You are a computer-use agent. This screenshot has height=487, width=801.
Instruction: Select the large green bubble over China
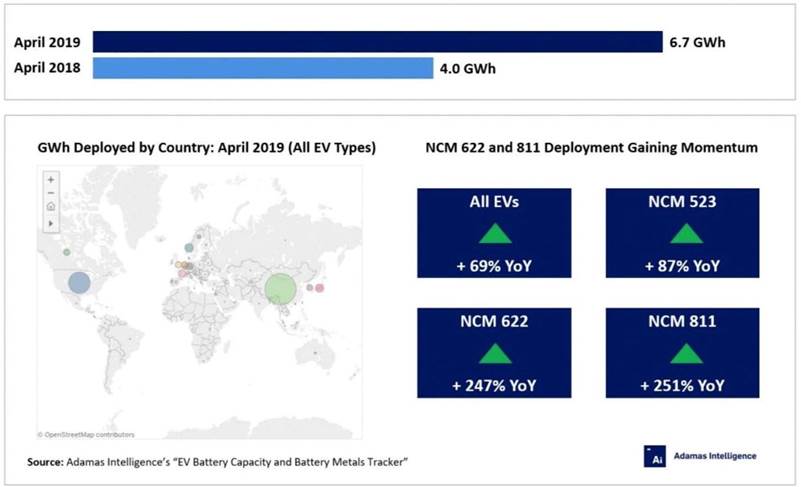tap(283, 289)
